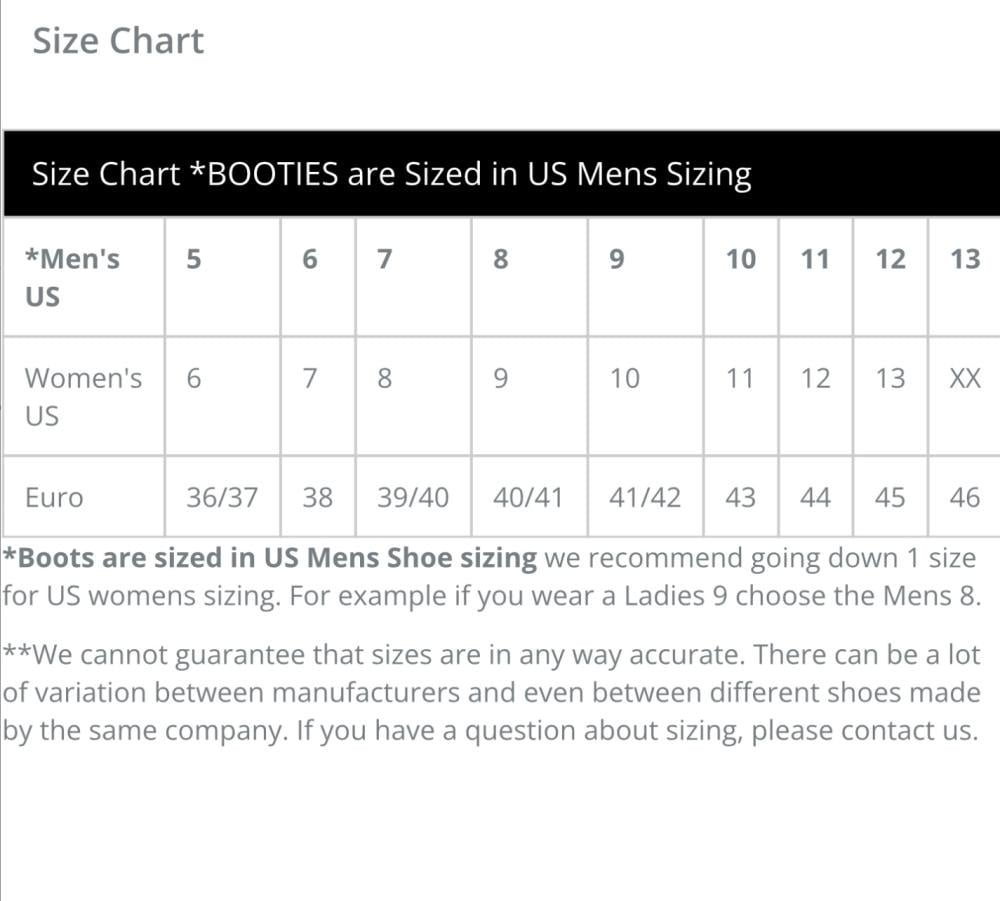Click Euro size 36/37 cell
The width and height of the screenshot is (1000, 901).
pos(222,497)
